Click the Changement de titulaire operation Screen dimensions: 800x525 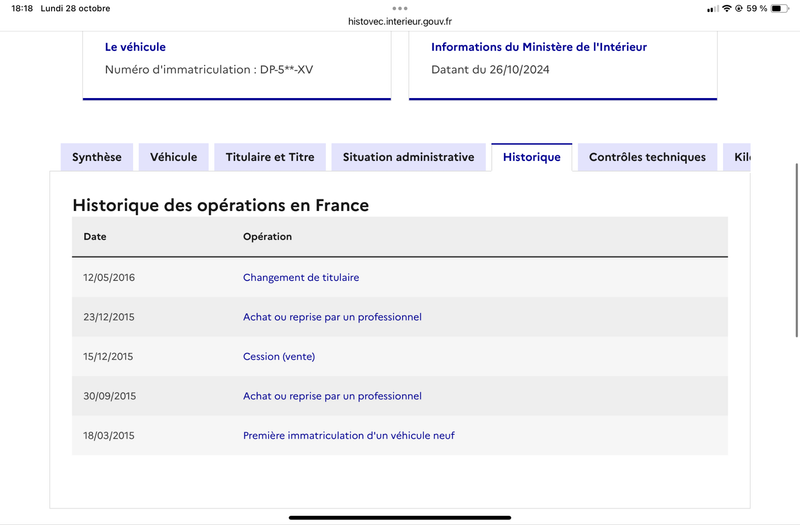[x=301, y=278]
